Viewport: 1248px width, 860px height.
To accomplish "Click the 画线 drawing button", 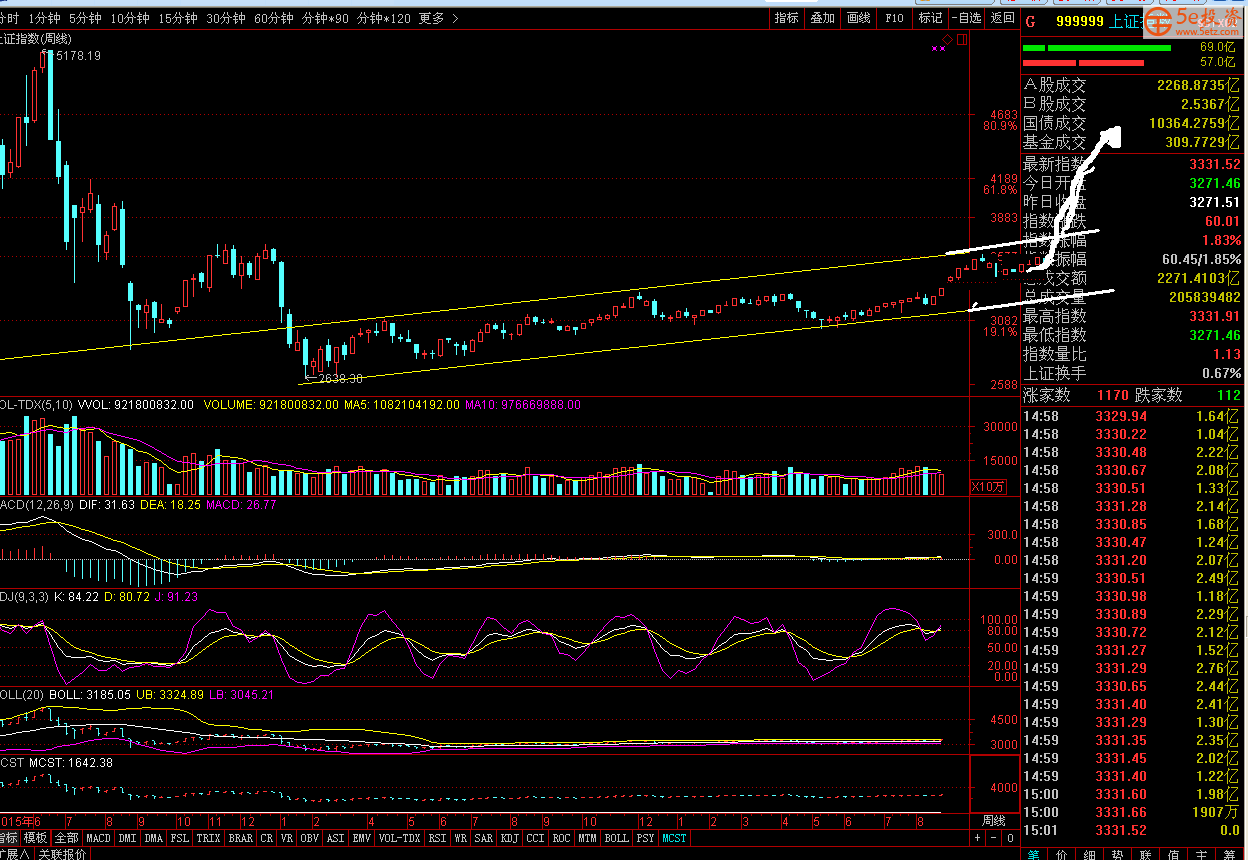I will pyautogui.click(x=858, y=18).
